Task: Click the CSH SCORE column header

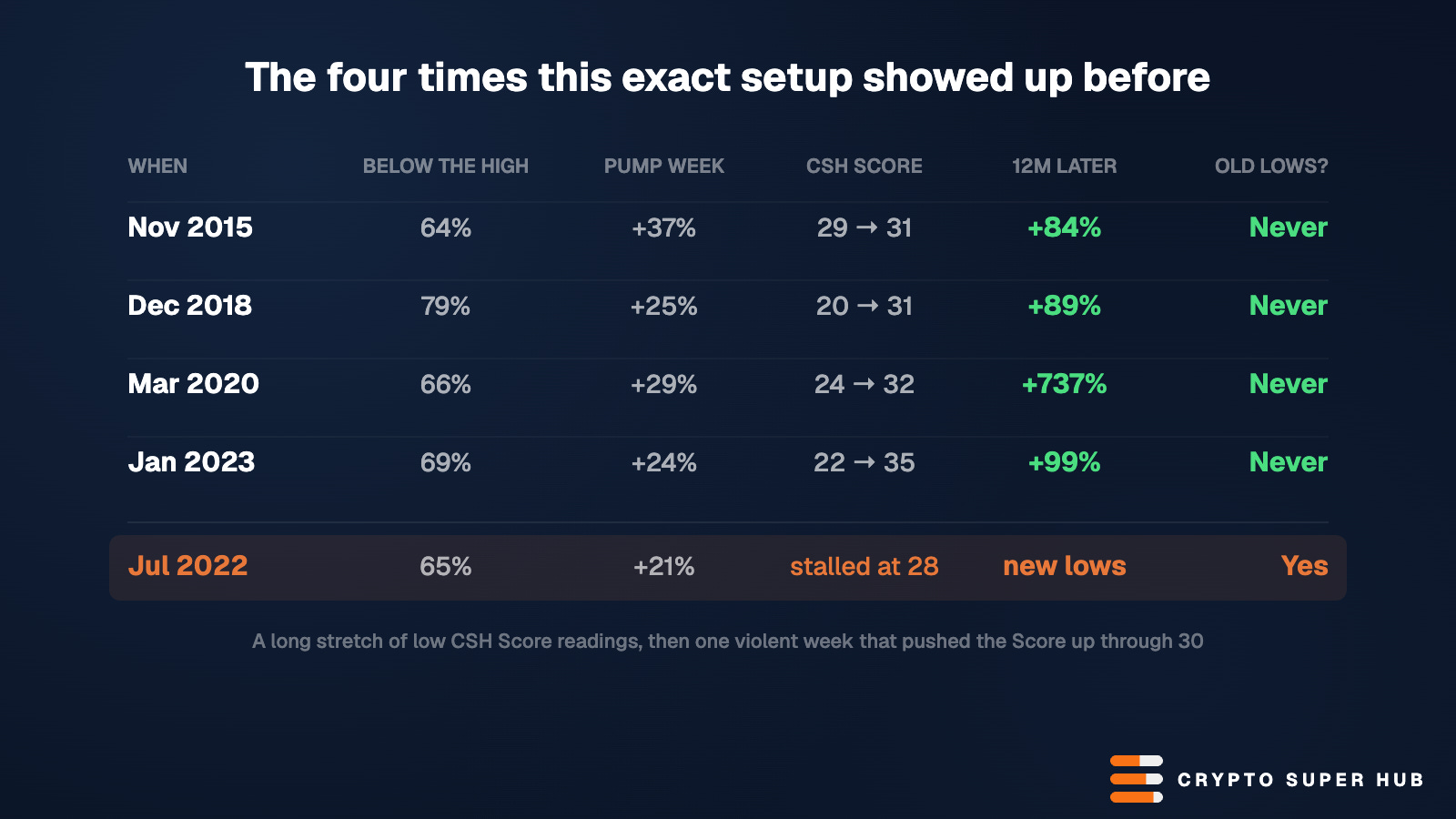Action: click(x=864, y=167)
